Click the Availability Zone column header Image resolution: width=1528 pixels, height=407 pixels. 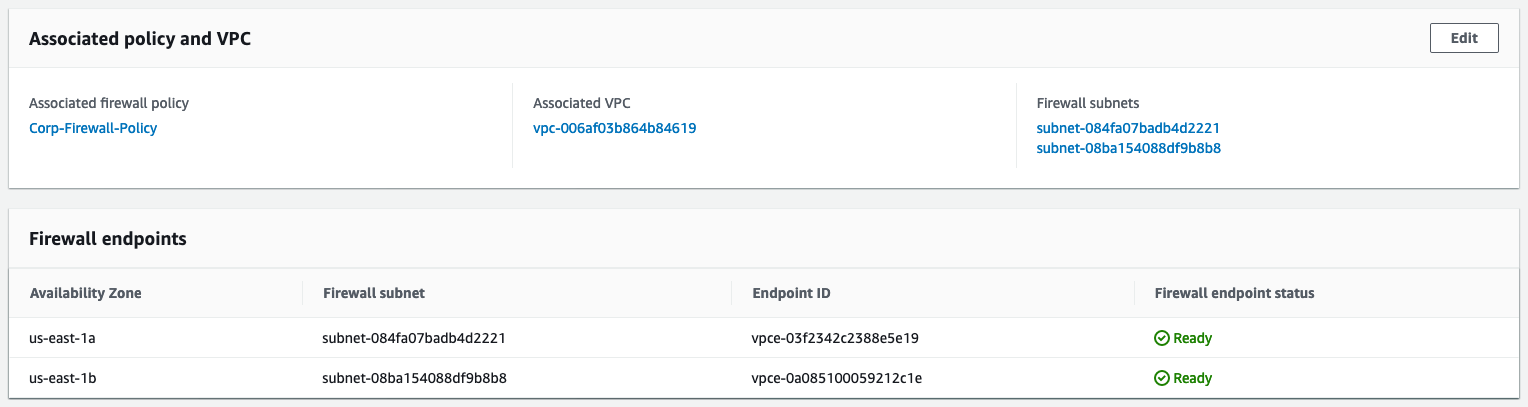[86, 293]
